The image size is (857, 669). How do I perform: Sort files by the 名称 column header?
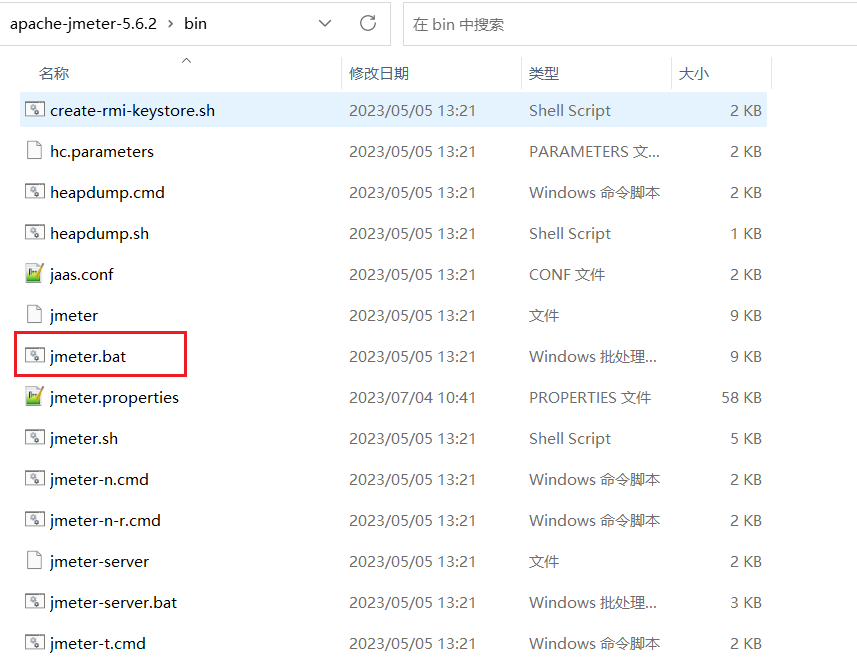54,73
